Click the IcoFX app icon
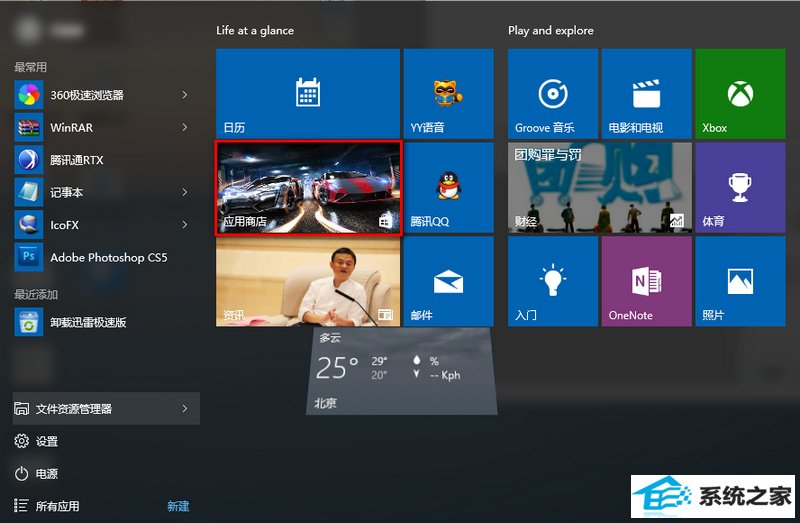The width and height of the screenshot is (800, 523). coord(29,225)
